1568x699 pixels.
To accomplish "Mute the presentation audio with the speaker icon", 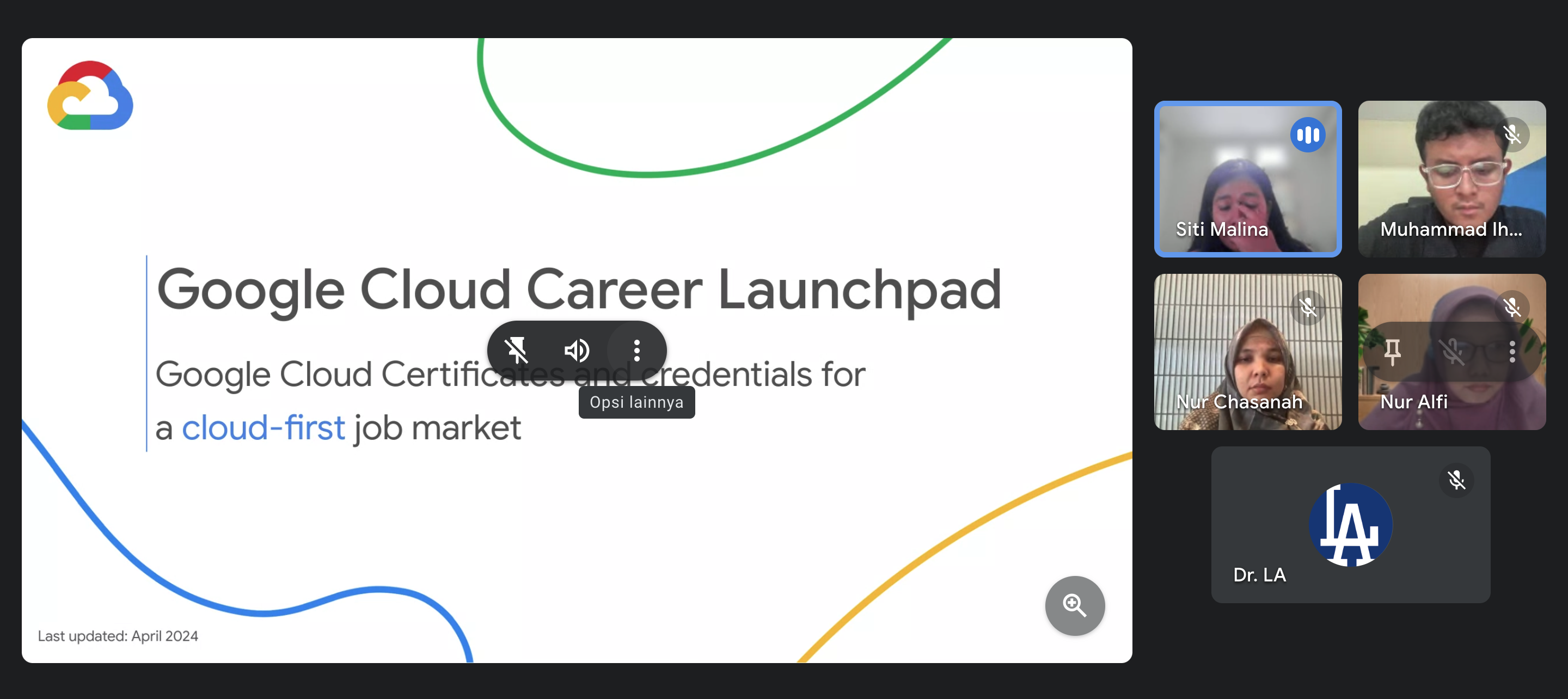I will coord(577,350).
